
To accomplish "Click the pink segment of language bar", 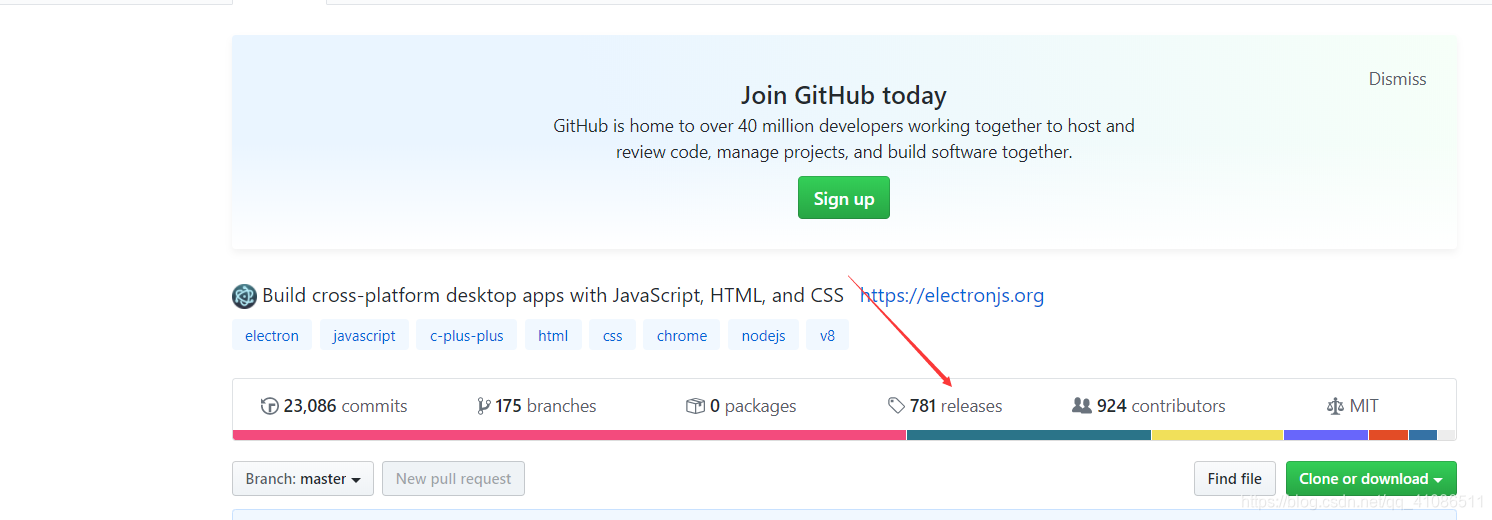I will point(569,435).
